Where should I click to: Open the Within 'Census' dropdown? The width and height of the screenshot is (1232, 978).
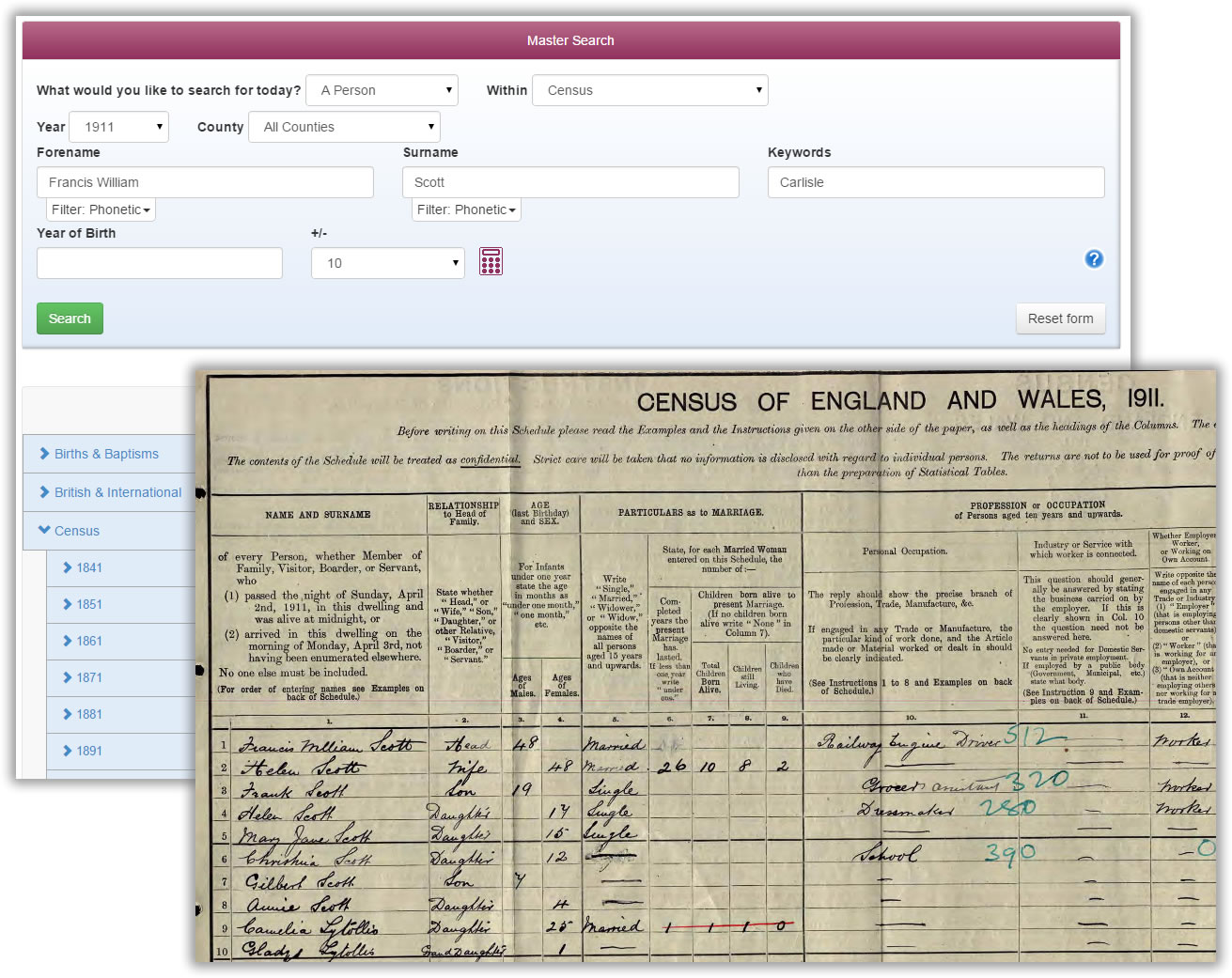(650, 90)
